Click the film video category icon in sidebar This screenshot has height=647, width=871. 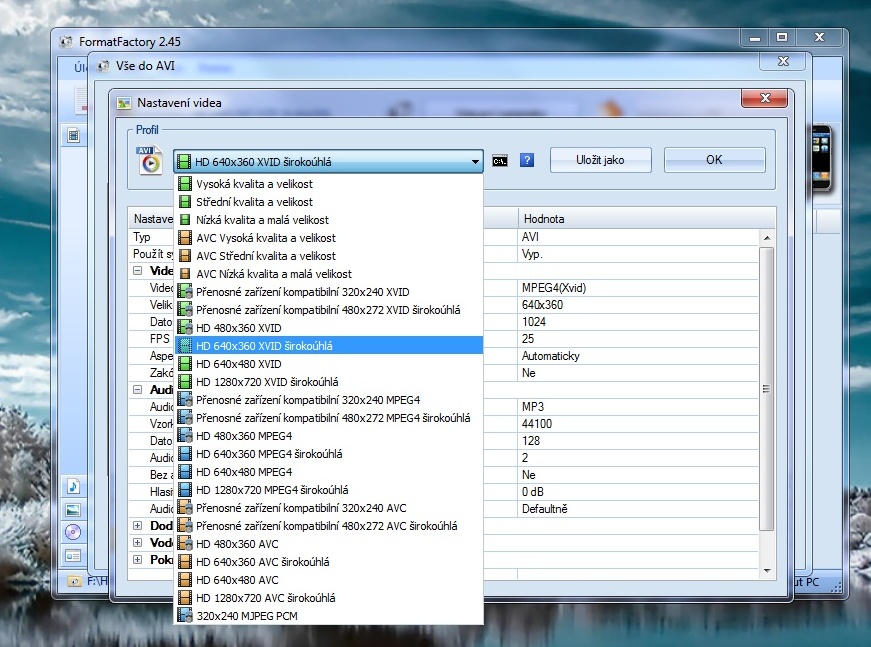(74, 135)
